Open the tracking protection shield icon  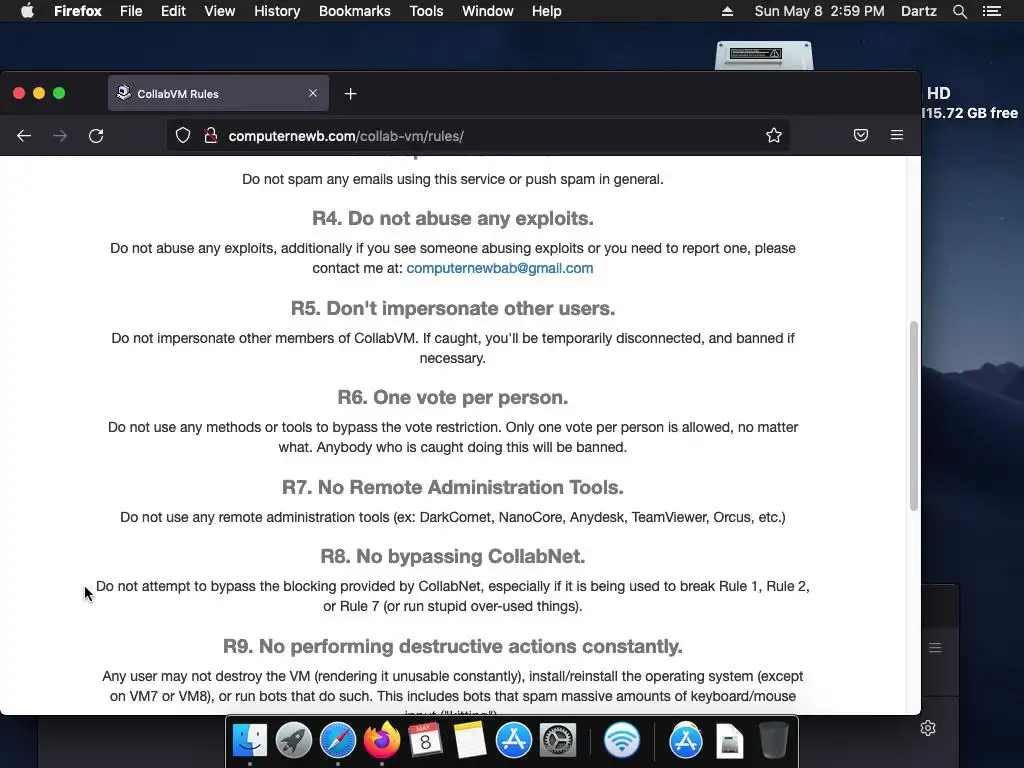coord(183,135)
